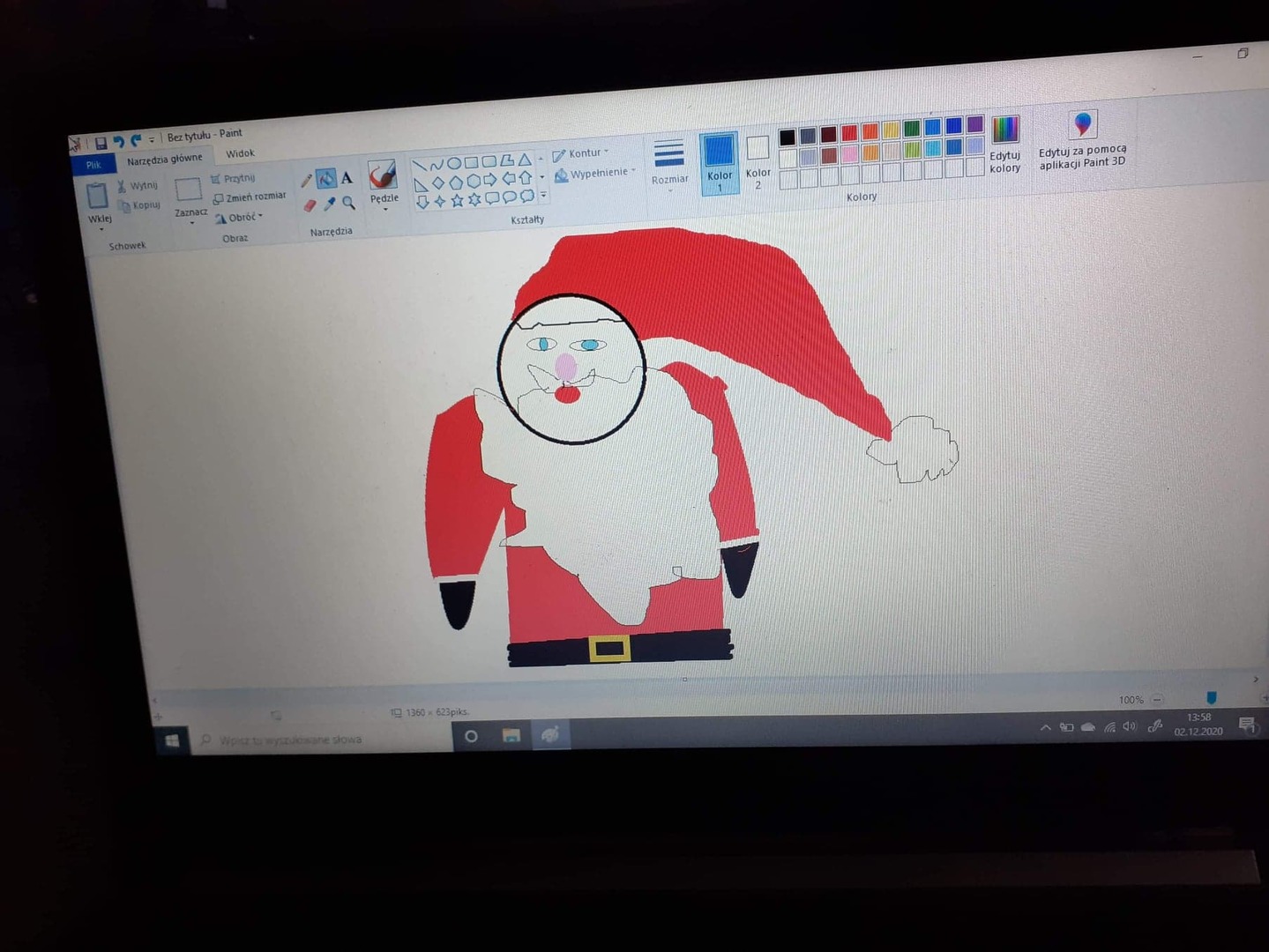This screenshot has width=1269, height=952.
Task: Open Customize Quick Access Toolbar dropdown
Action: (x=152, y=139)
